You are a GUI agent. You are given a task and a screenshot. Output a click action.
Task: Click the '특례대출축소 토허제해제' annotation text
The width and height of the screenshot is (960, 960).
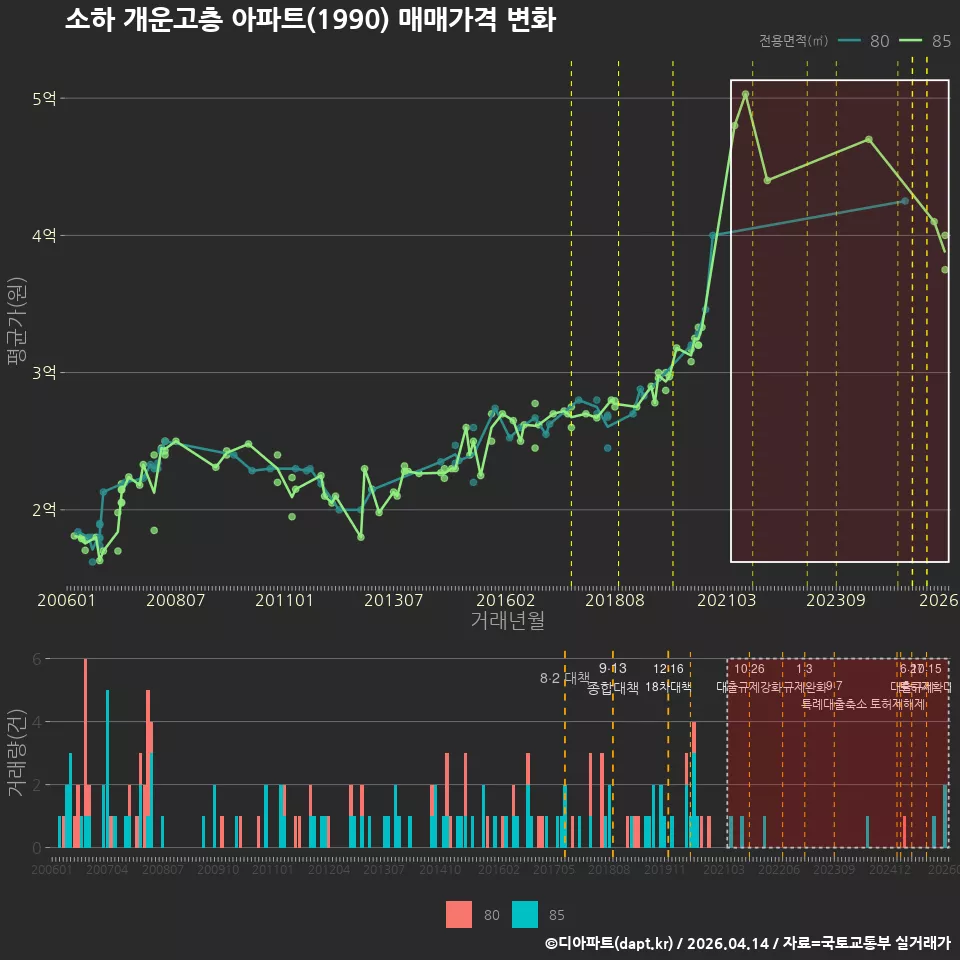tap(863, 704)
